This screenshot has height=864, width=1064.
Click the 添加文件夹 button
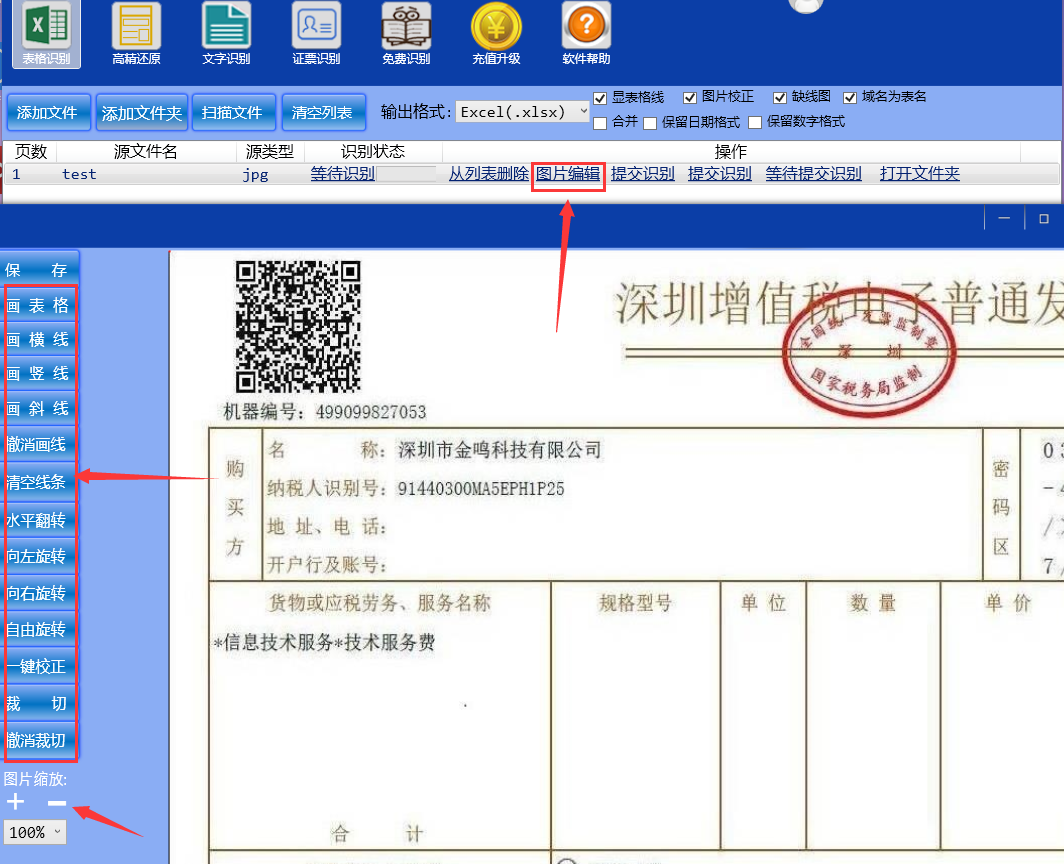coord(142,113)
